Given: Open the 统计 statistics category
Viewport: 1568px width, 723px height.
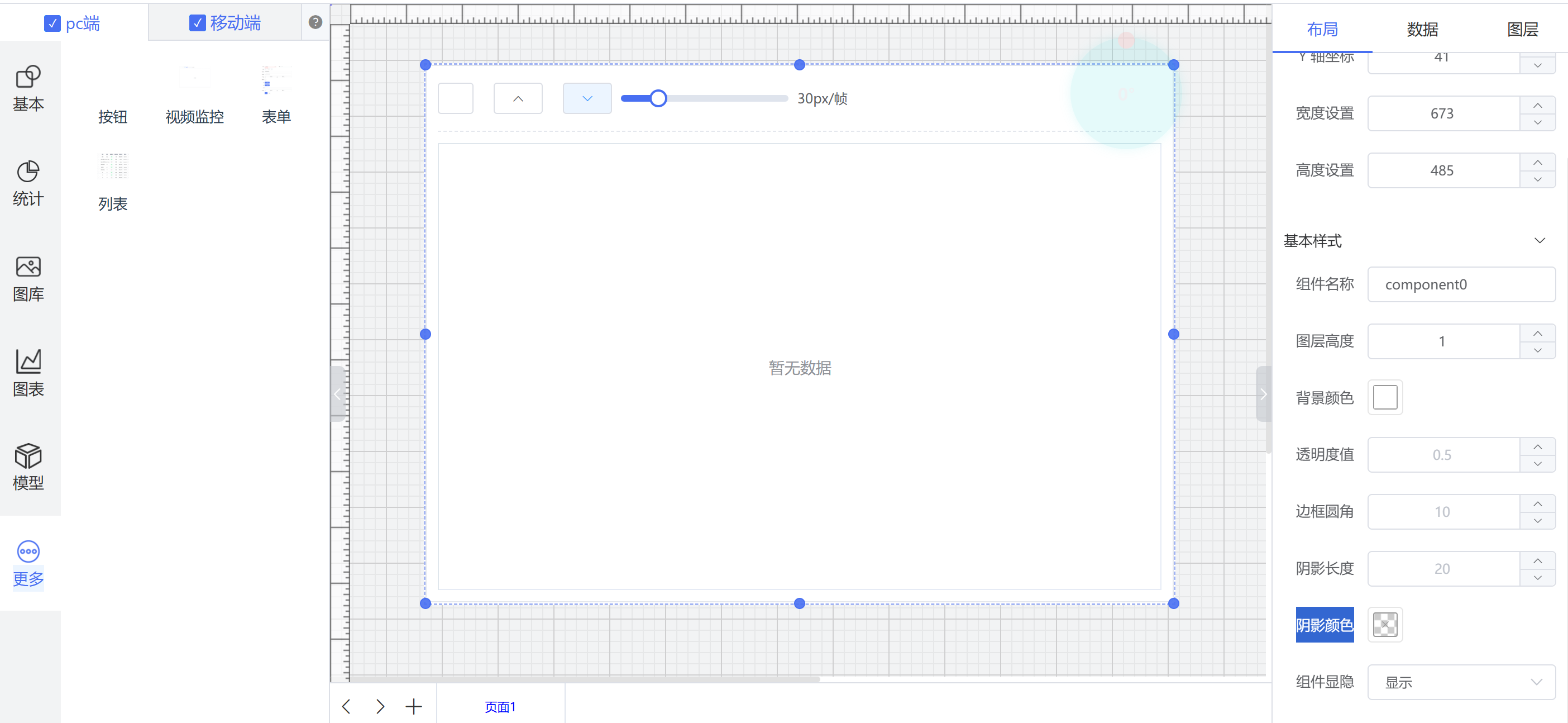Looking at the screenshot, I should click(x=28, y=183).
